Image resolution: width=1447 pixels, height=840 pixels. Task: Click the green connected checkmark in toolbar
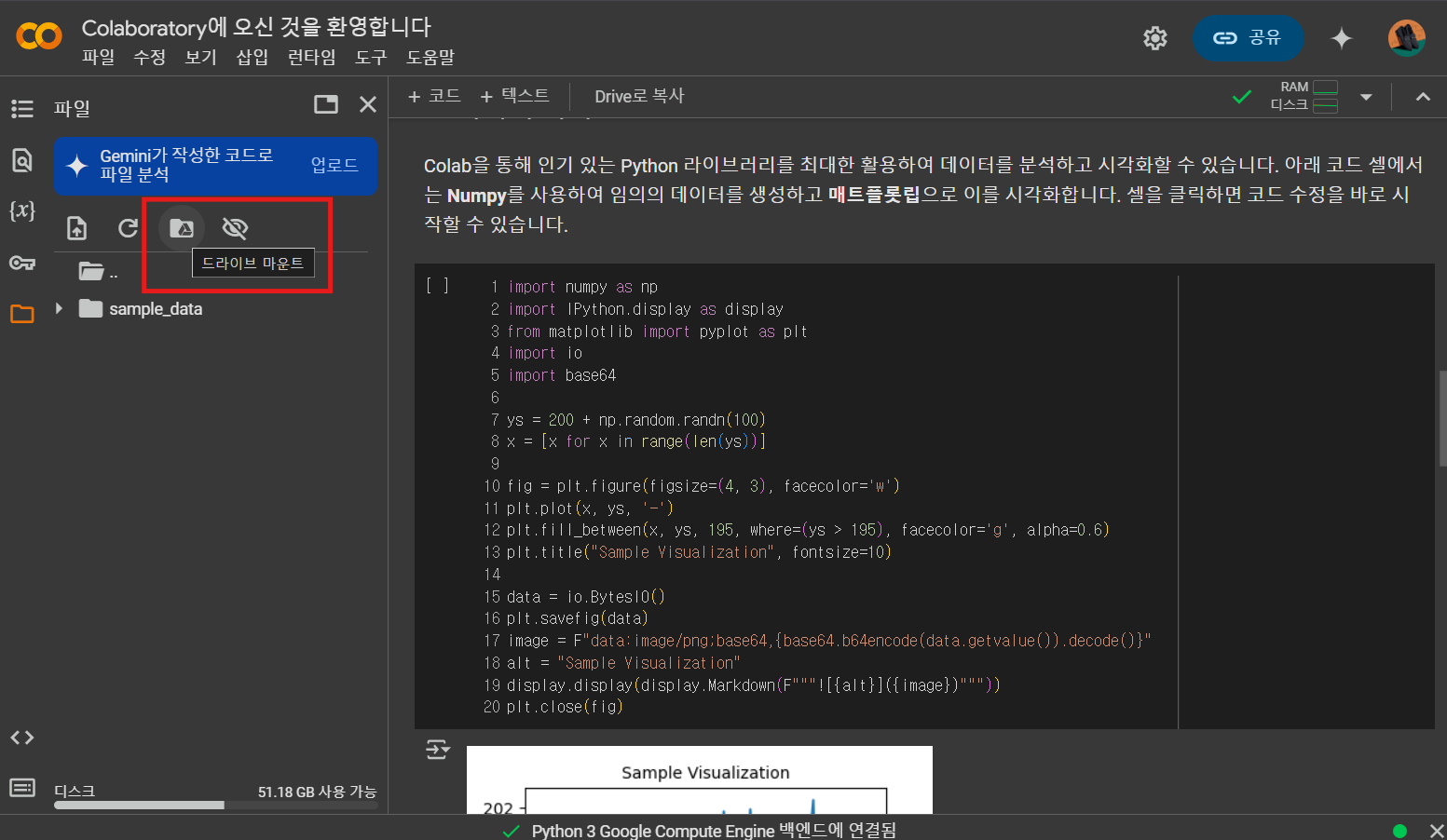click(1242, 97)
